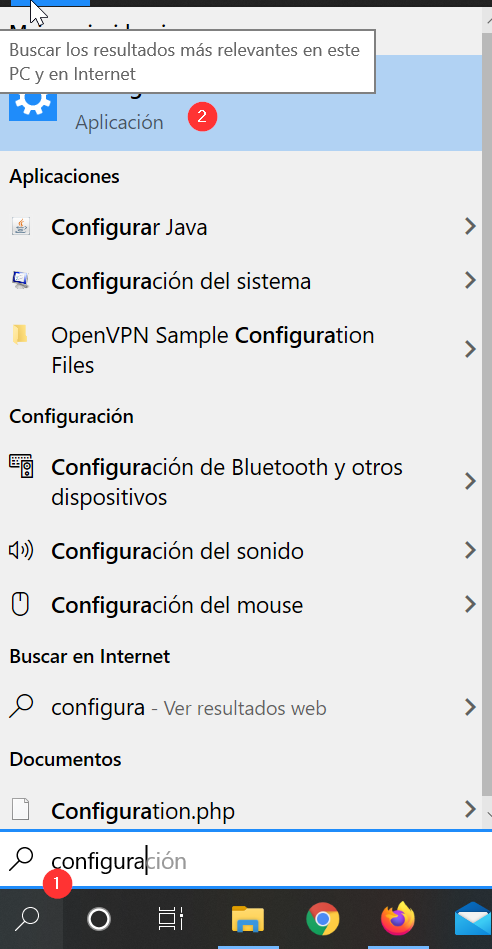492x949 pixels.
Task: Click the Java icon beside Configurar Java
Action: click(21, 227)
